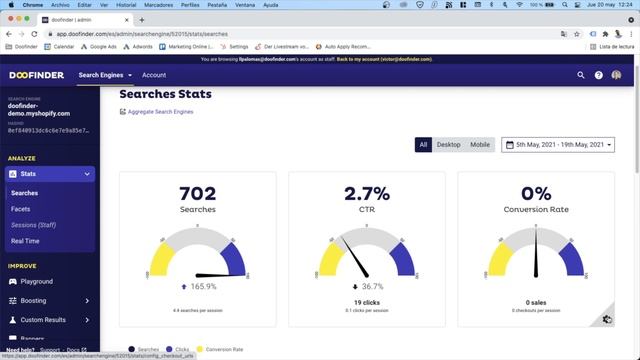The height and width of the screenshot is (360, 640).
Task: Toggle Searches series in chart legend
Action: [x=143, y=349]
